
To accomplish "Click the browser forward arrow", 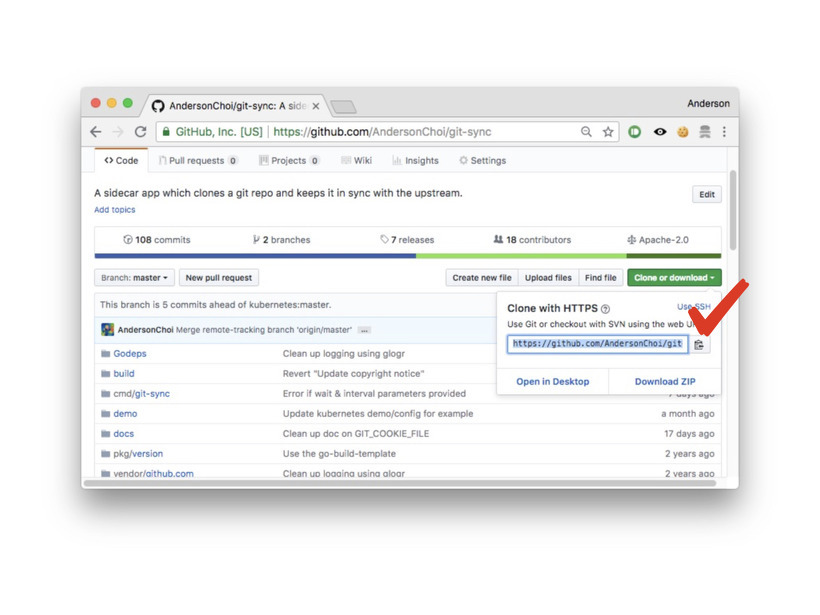I will [x=118, y=132].
